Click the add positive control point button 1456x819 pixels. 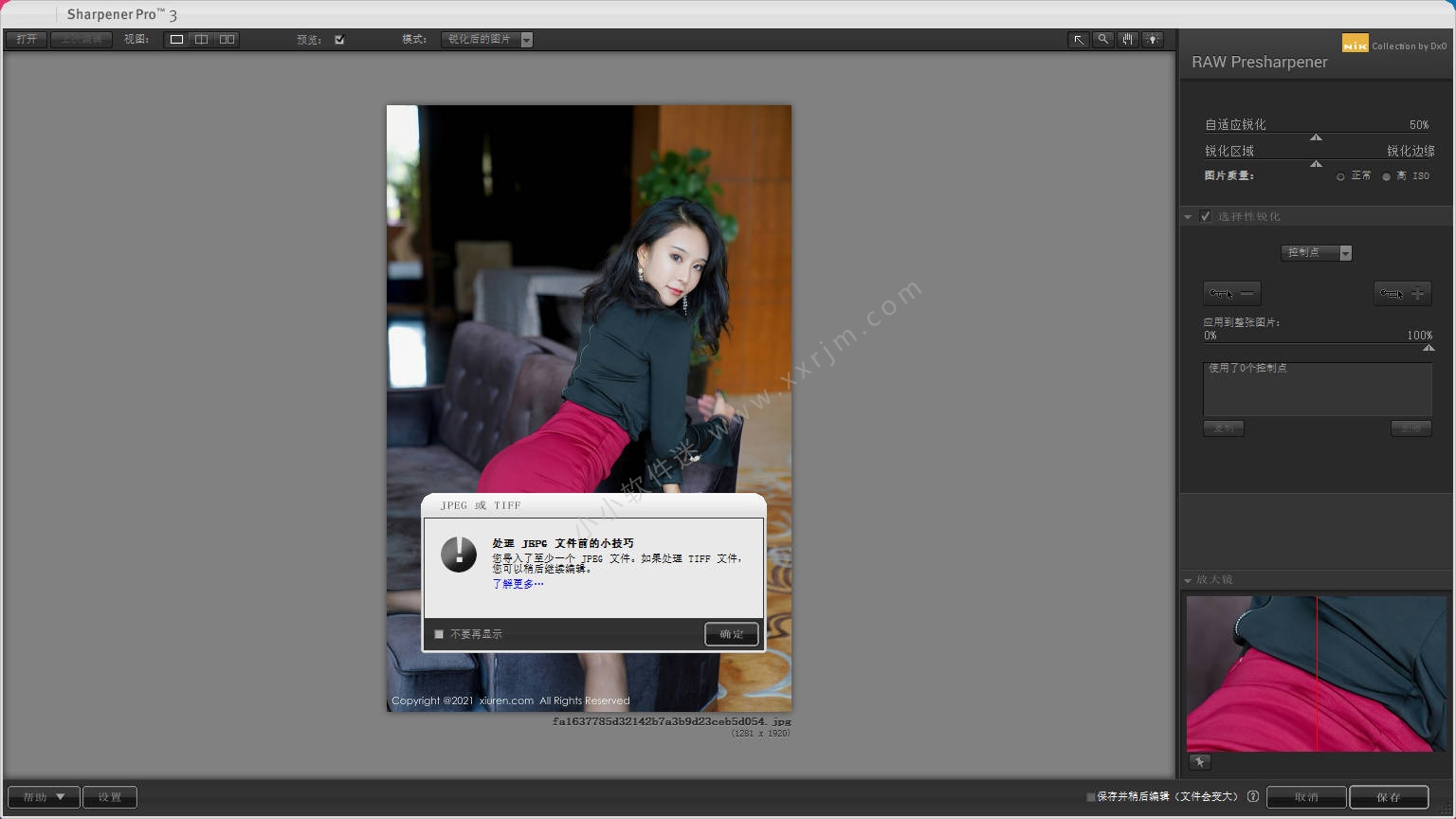pyautogui.click(x=1403, y=294)
